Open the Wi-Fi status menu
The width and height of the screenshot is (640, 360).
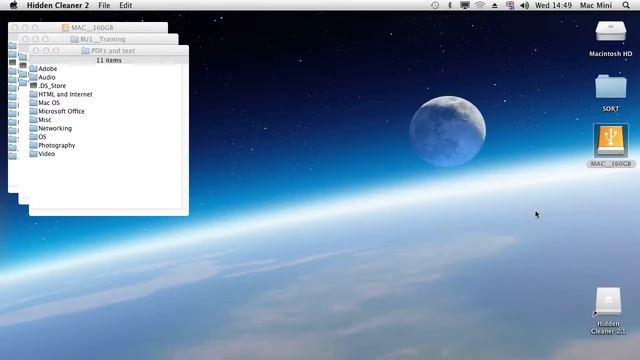(480, 5)
